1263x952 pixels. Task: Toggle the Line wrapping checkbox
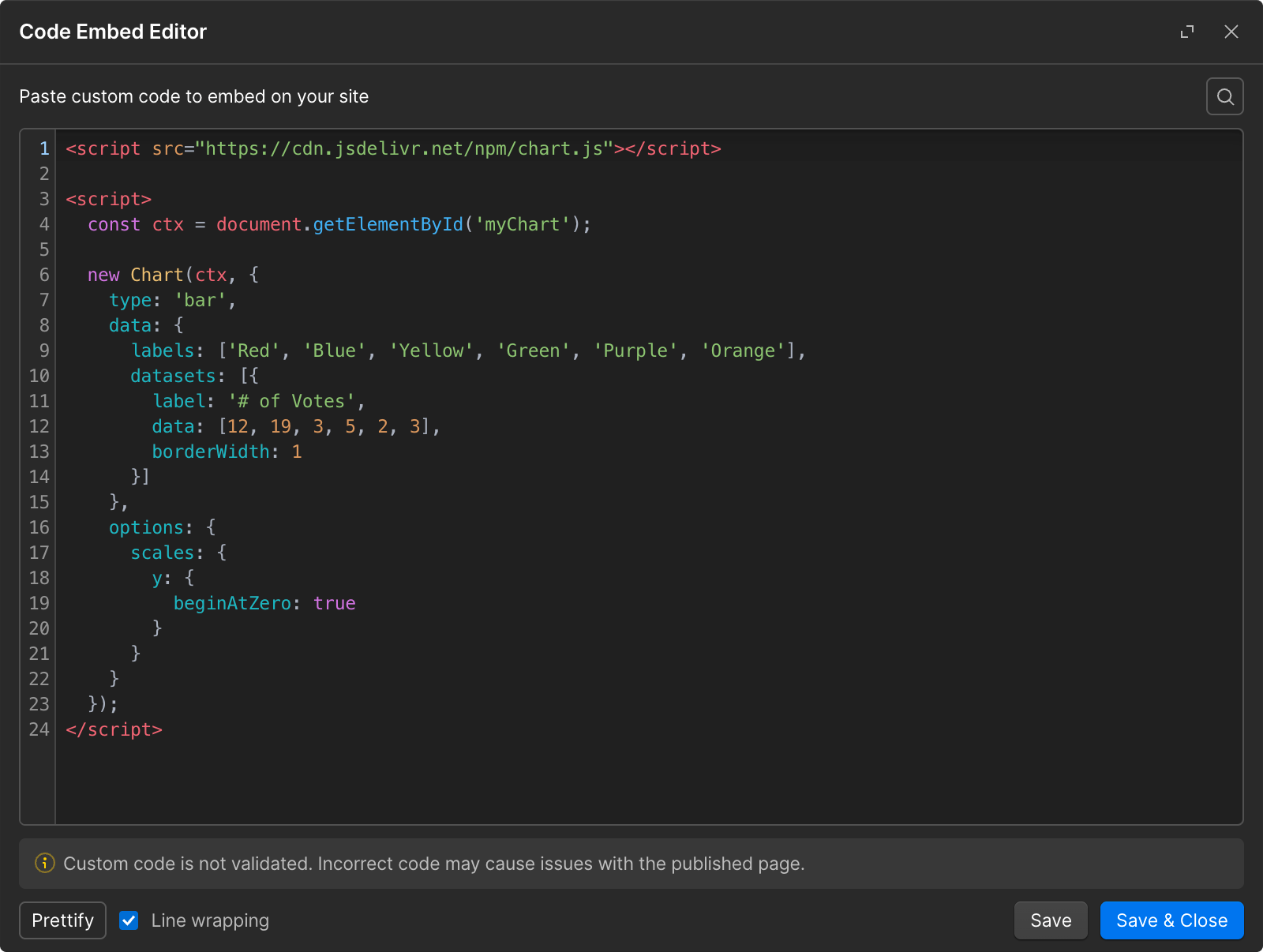(129, 920)
